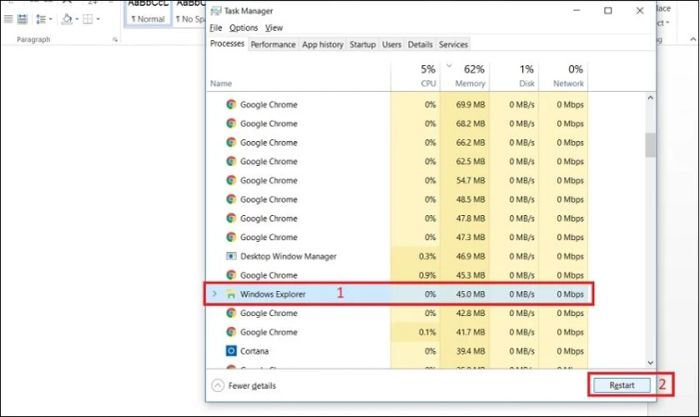Sort processes by the CPU column header
This screenshot has height=417, width=700.
428,83
